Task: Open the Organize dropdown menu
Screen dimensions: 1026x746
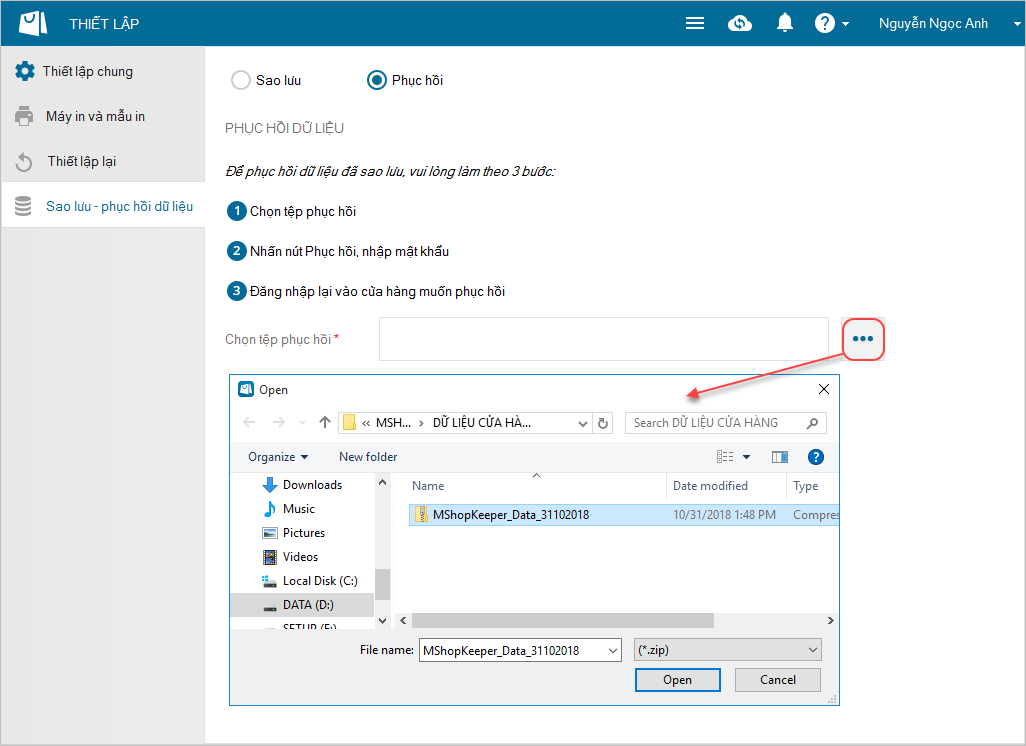Action: pos(278,457)
